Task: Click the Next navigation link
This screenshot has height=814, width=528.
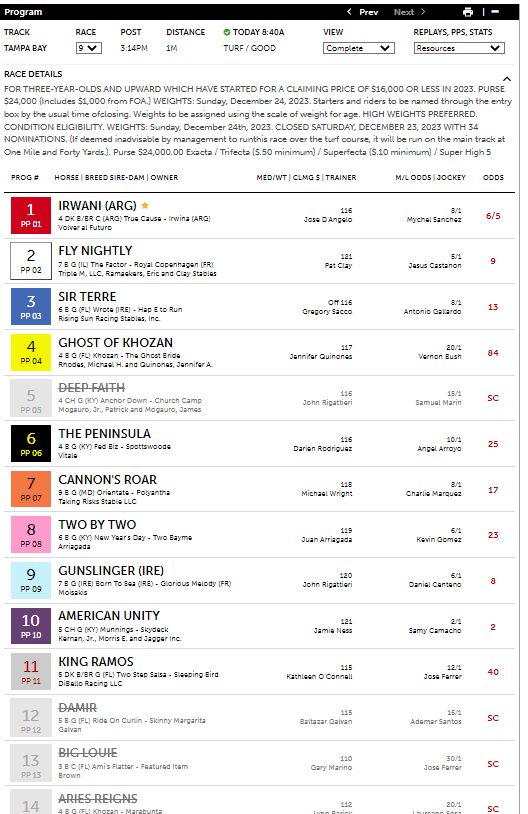Action: (403, 12)
